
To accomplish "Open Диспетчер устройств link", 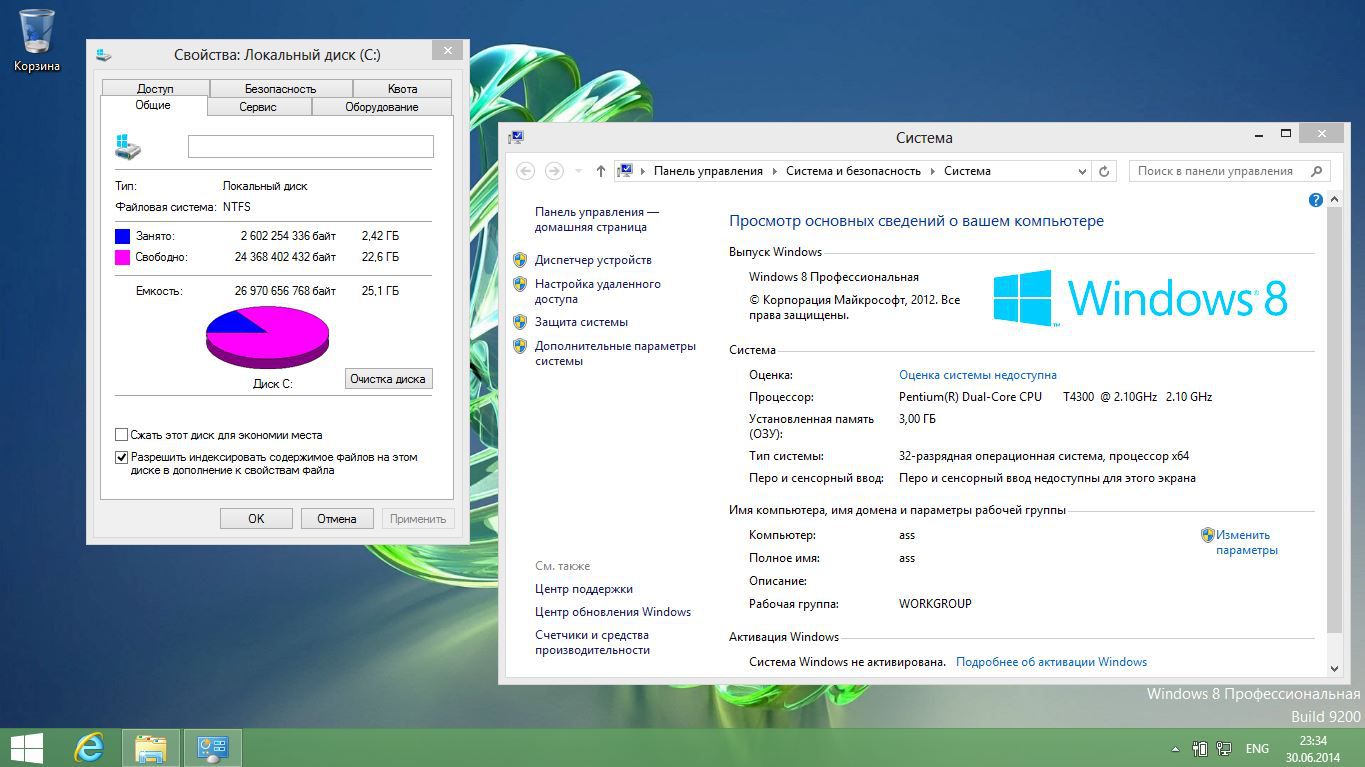I will 593,260.
